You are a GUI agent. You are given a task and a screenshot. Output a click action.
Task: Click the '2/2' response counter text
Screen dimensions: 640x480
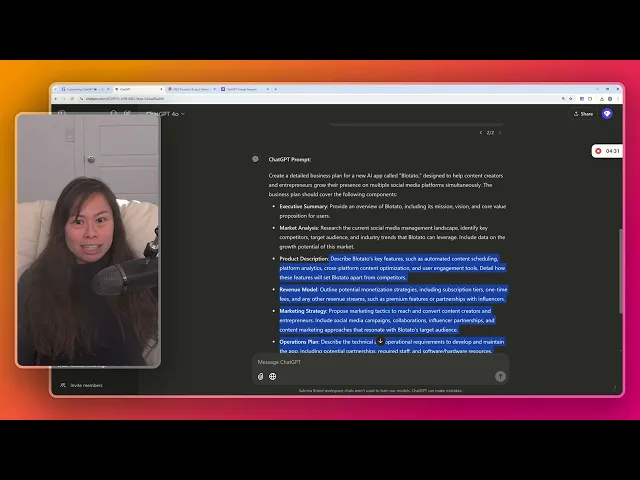pyautogui.click(x=490, y=133)
